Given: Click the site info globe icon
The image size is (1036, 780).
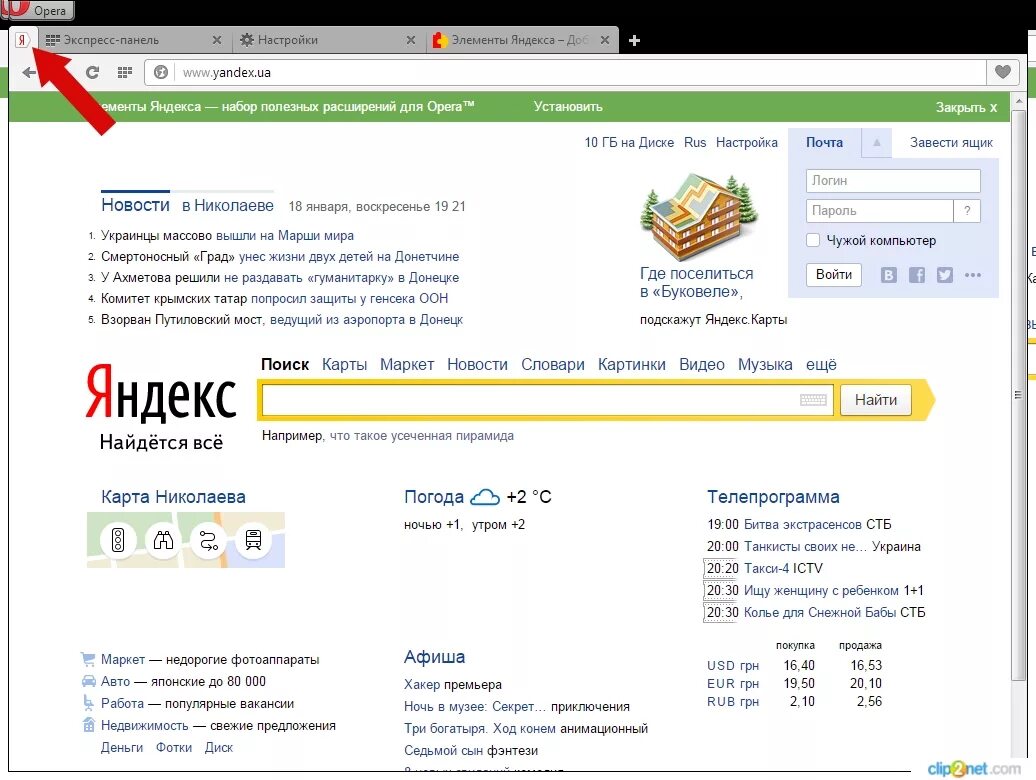Looking at the screenshot, I should tap(161, 73).
